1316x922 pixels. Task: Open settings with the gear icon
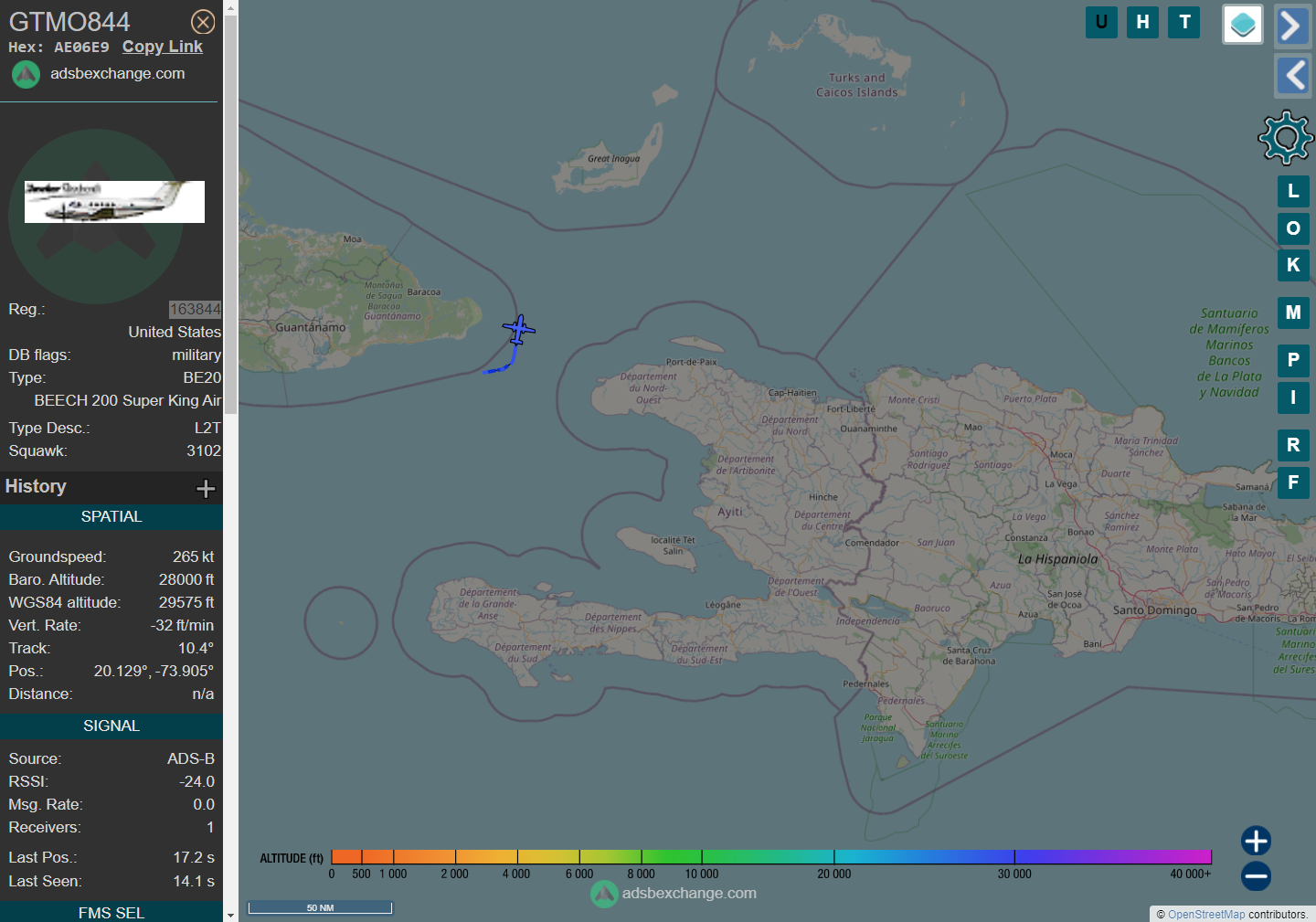1286,137
